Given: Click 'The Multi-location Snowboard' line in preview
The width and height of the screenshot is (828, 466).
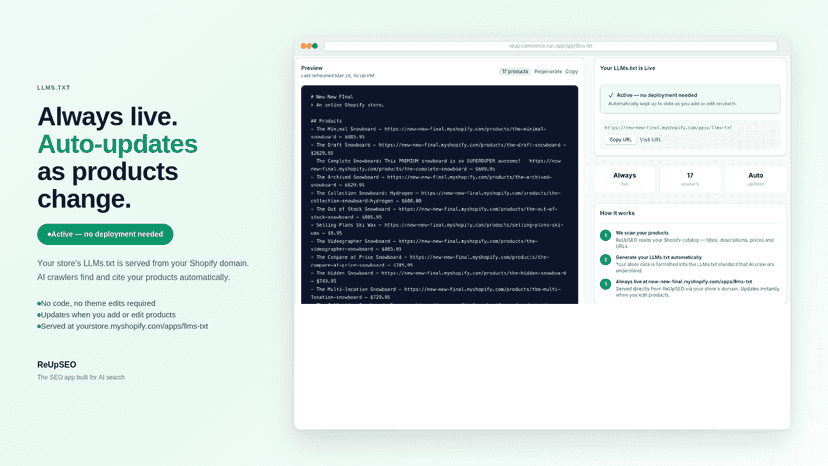Looking at the screenshot, I should pos(436,293).
